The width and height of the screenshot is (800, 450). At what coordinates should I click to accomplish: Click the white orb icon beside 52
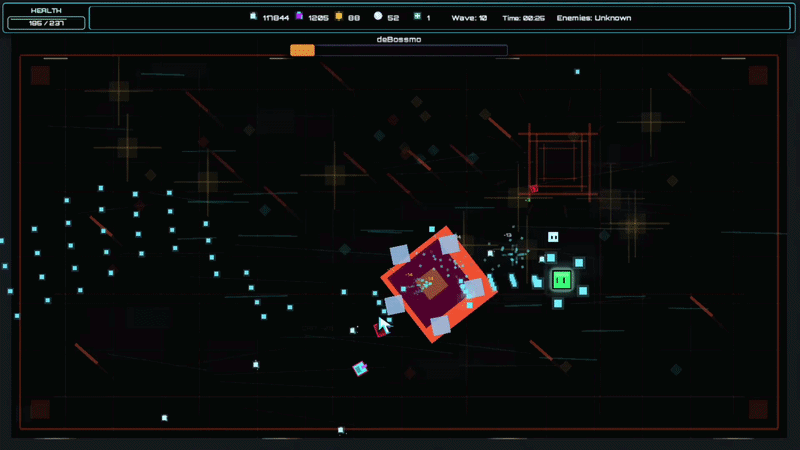point(378,16)
